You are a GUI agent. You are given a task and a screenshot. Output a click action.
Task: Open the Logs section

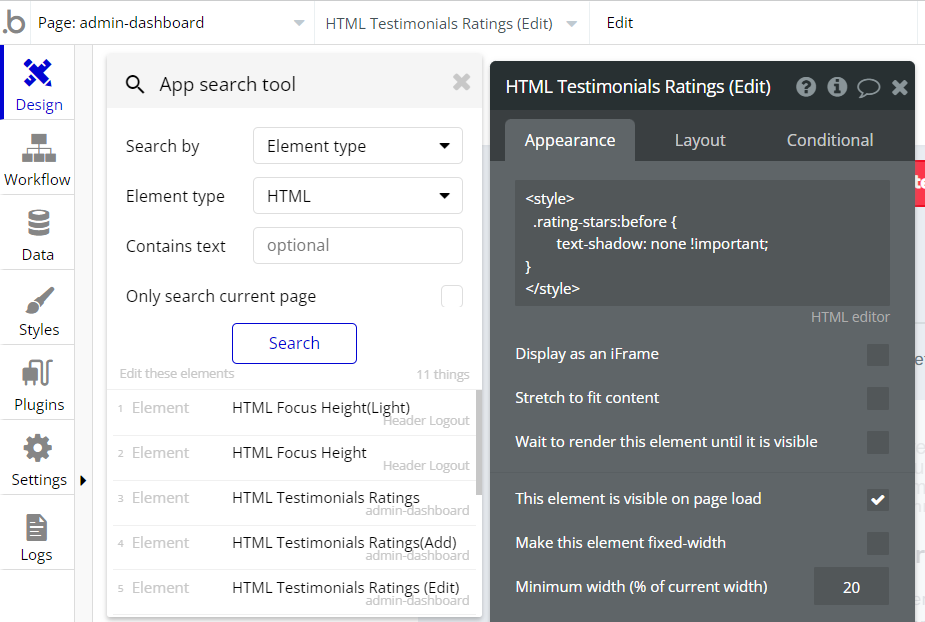(38, 534)
